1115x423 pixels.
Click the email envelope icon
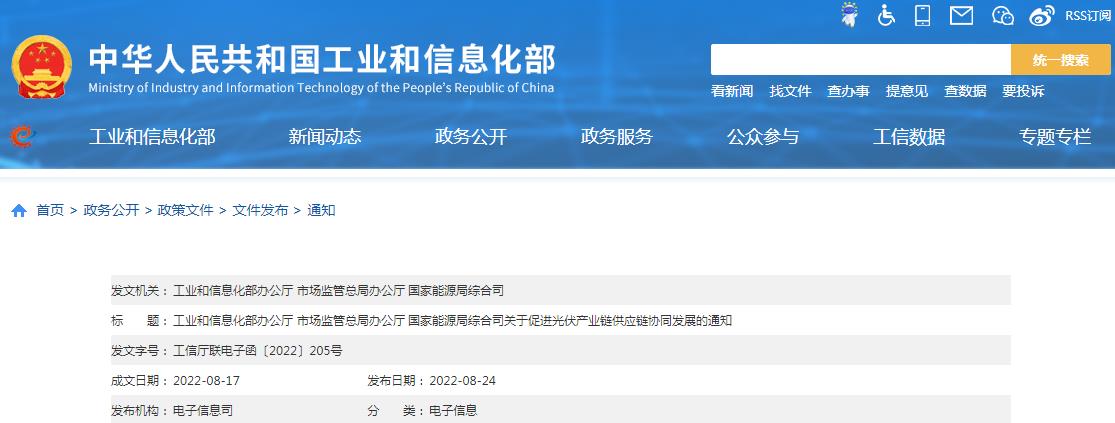[x=961, y=15]
